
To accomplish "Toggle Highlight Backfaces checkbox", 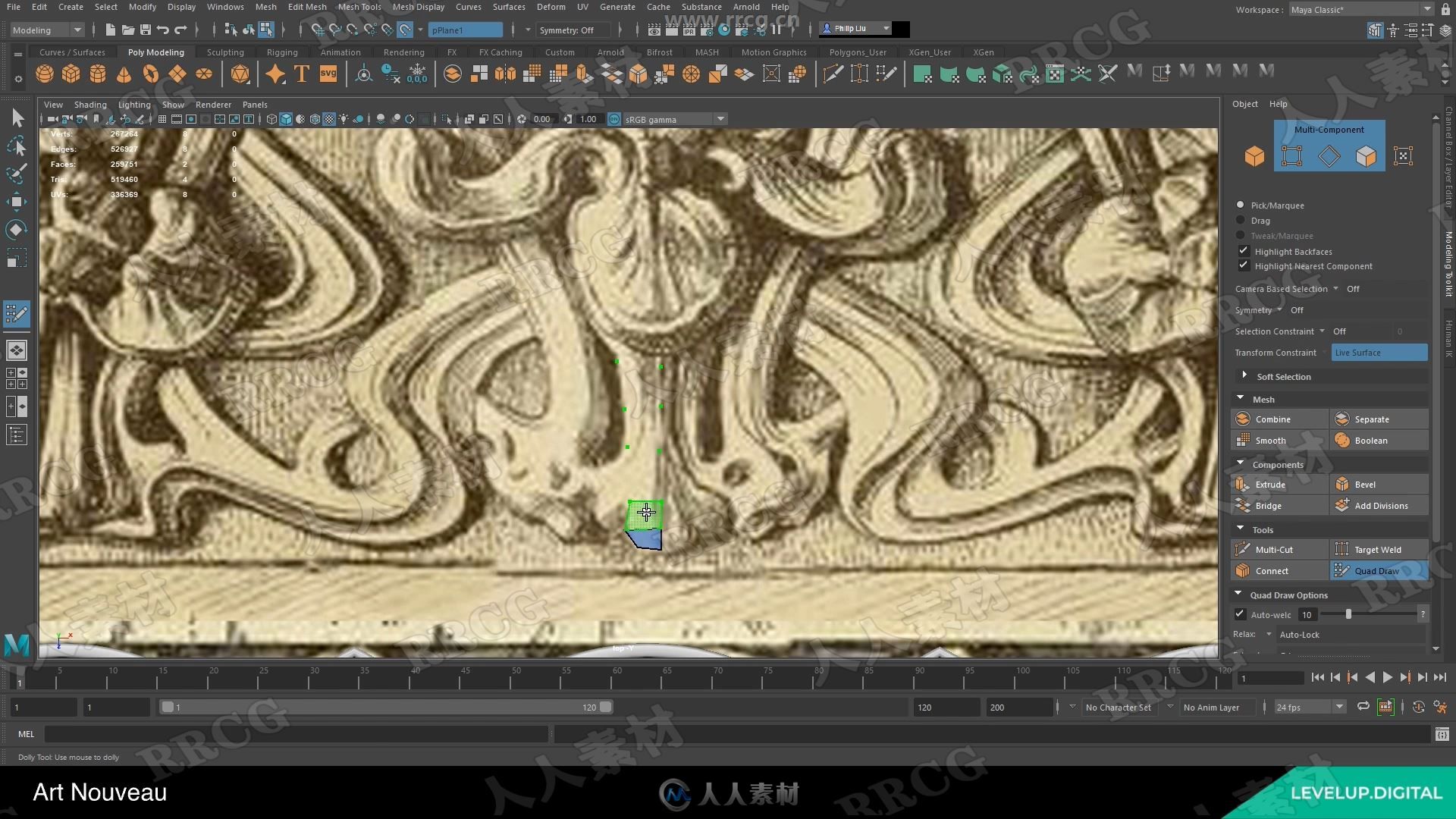I will click(x=1243, y=250).
